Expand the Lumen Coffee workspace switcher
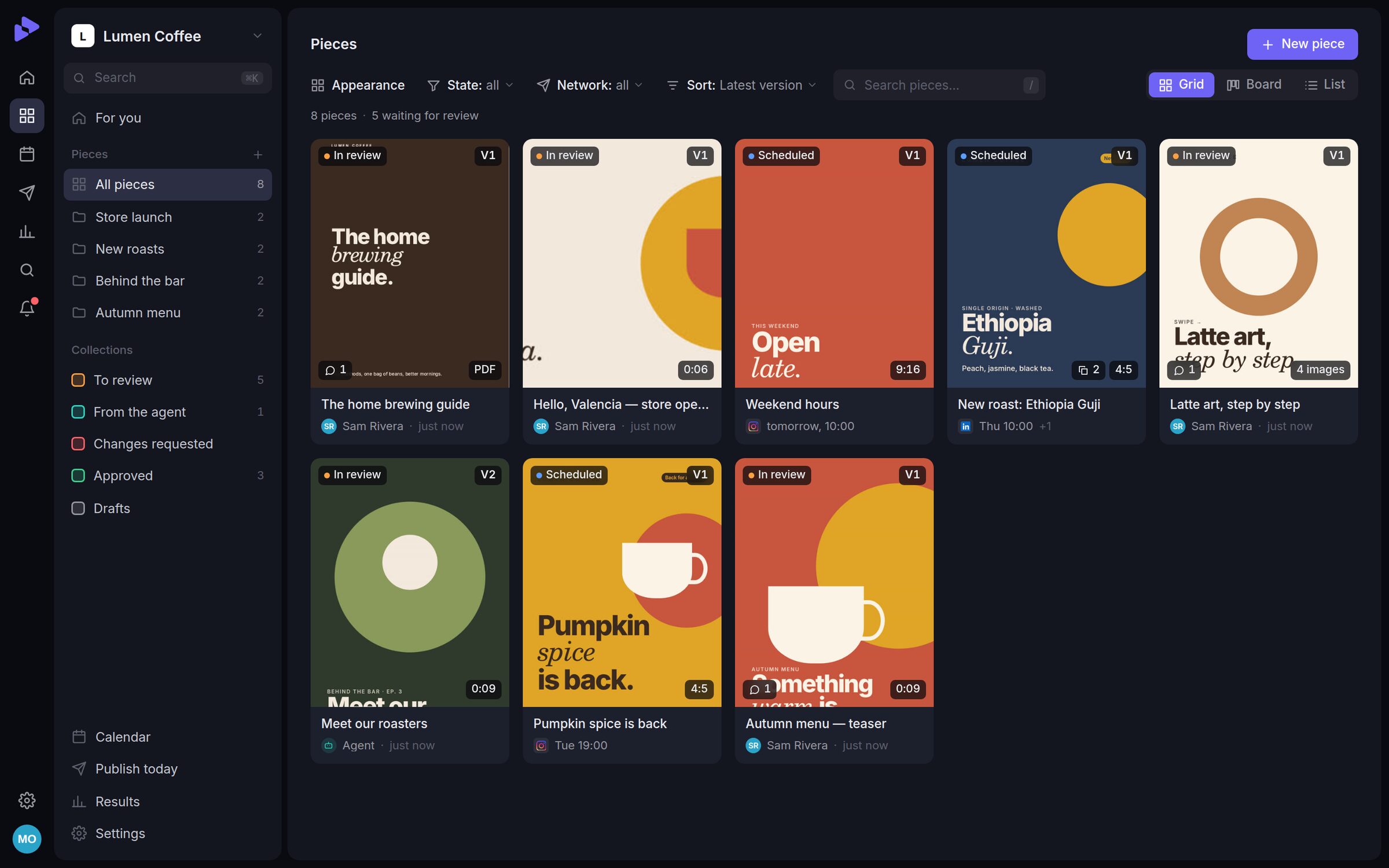 pos(167,36)
